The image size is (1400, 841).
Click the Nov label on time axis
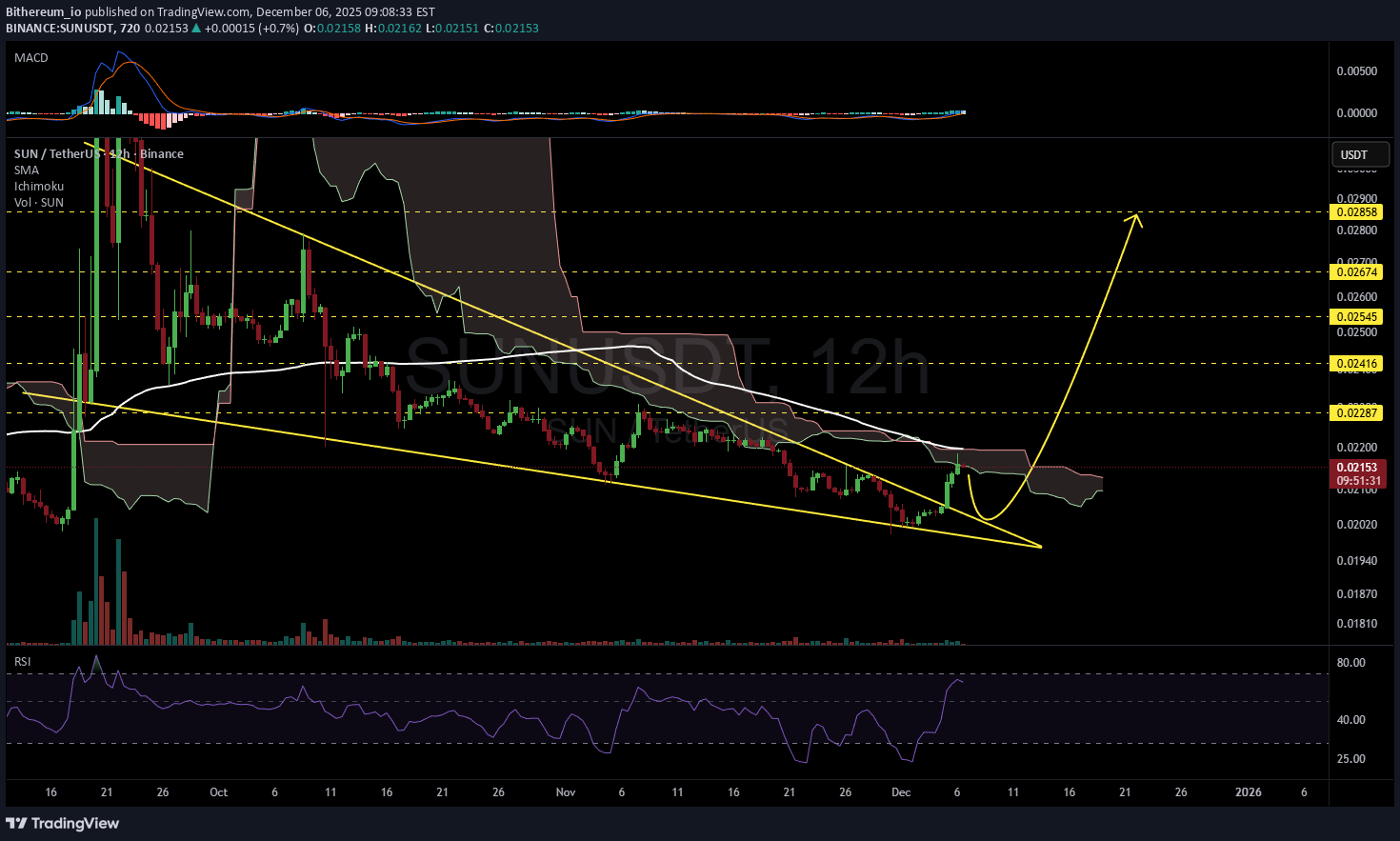566,792
